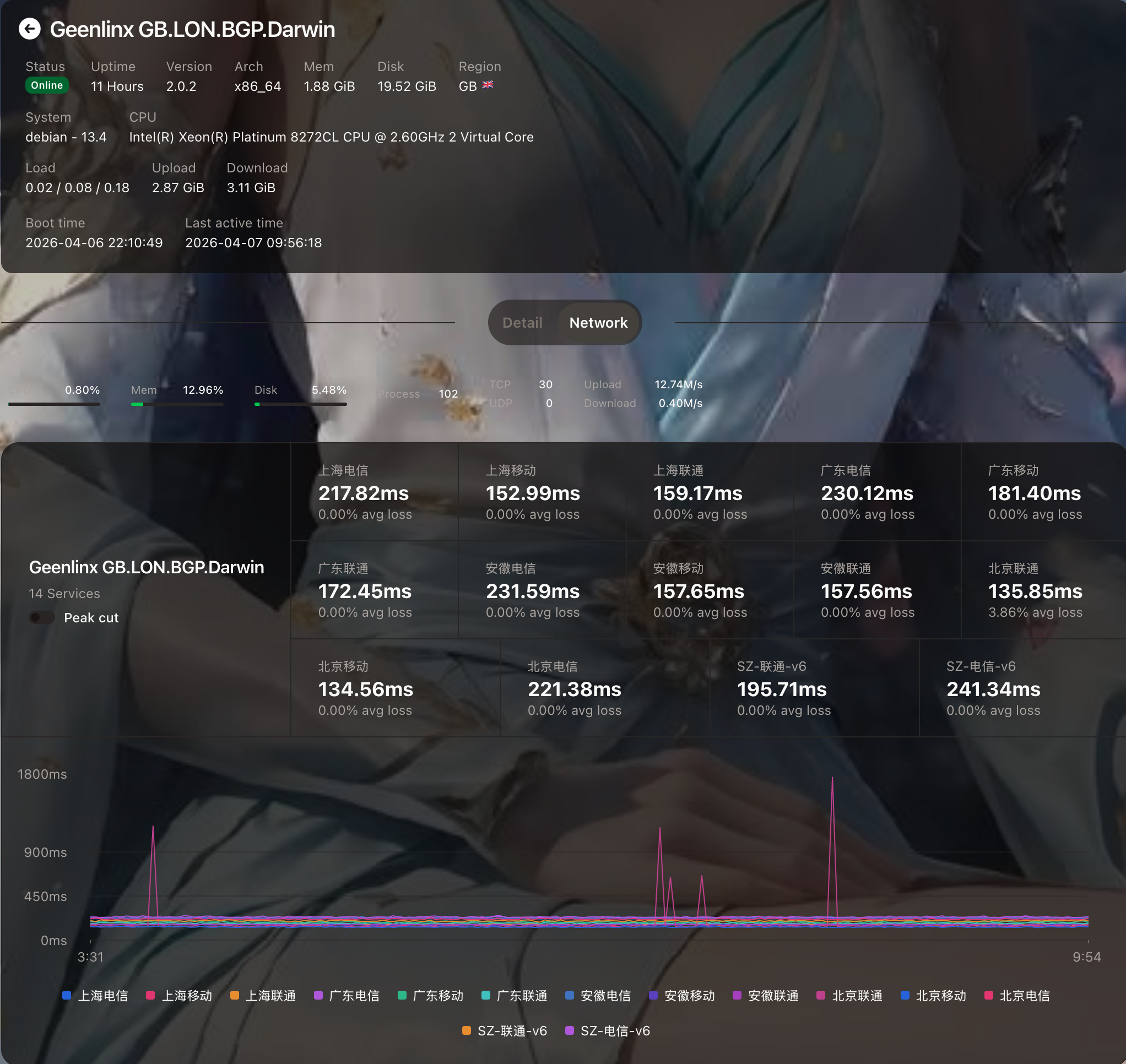Toggle the Peak cut switch
The width and height of the screenshot is (1126, 1064).
[42, 617]
